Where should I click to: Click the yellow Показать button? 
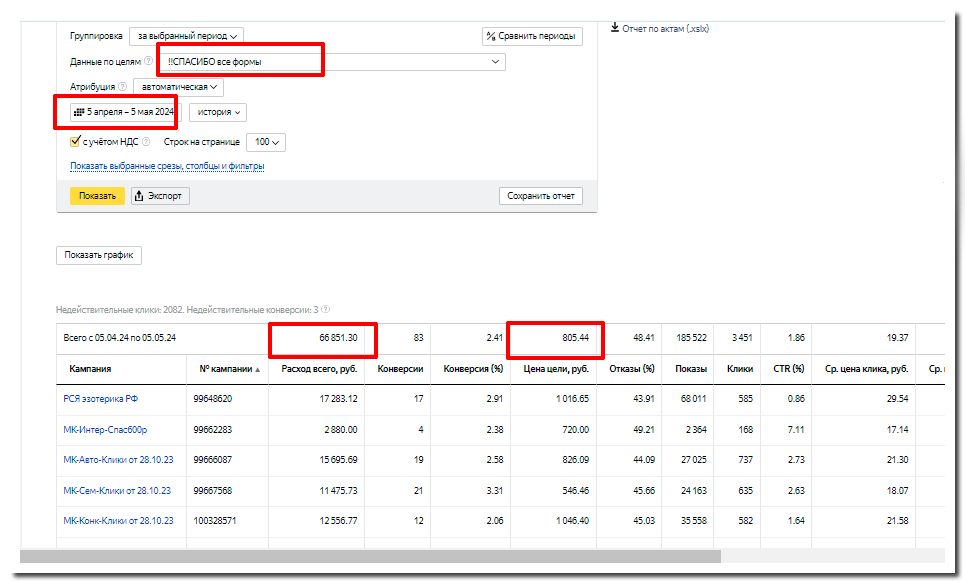[x=97, y=196]
